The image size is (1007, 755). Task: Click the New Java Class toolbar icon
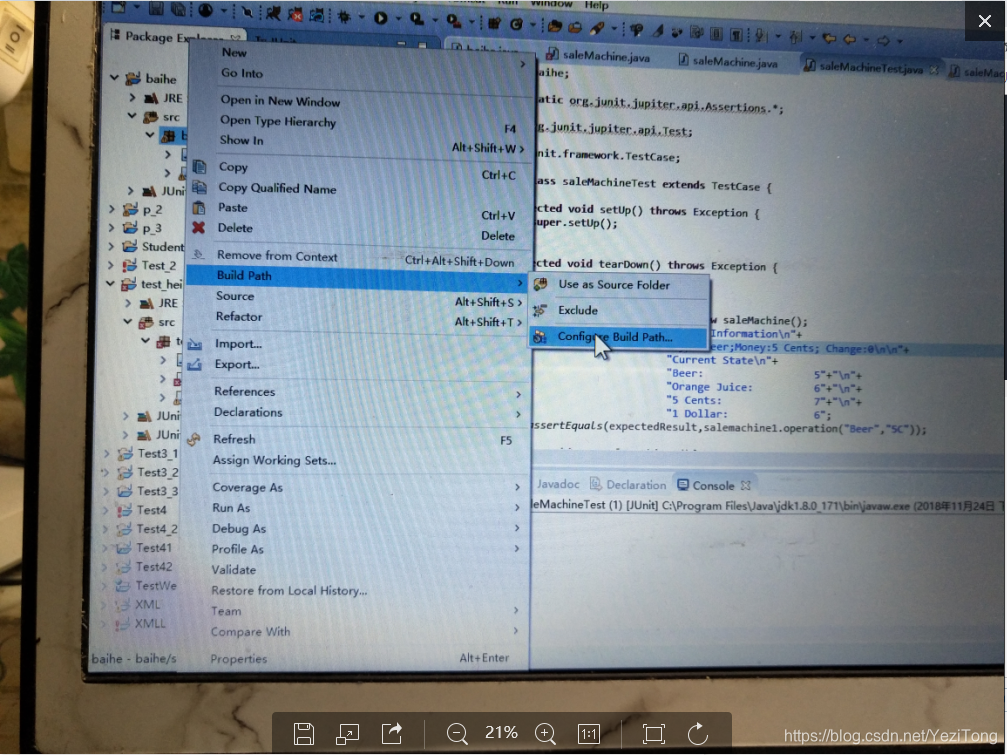[516, 24]
